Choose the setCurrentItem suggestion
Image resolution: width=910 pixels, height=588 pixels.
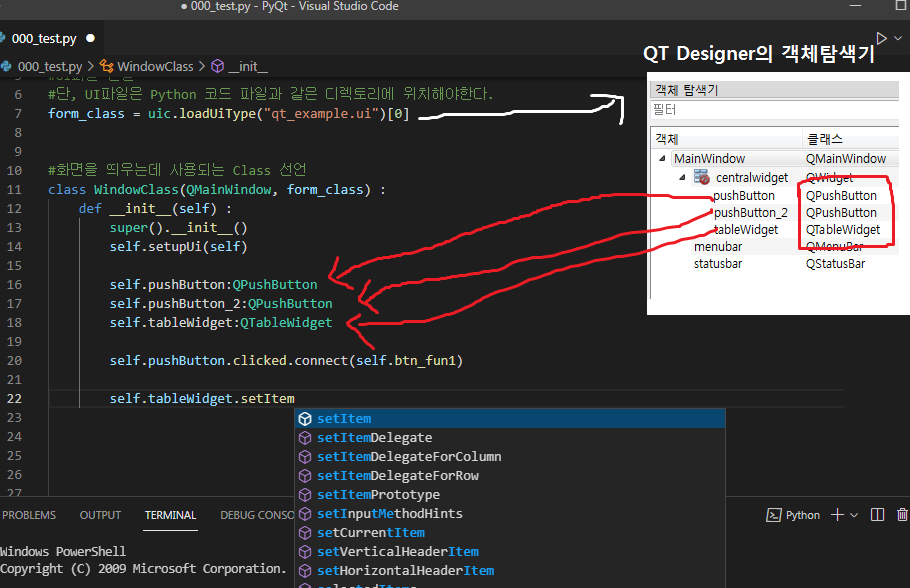[x=510, y=533]
